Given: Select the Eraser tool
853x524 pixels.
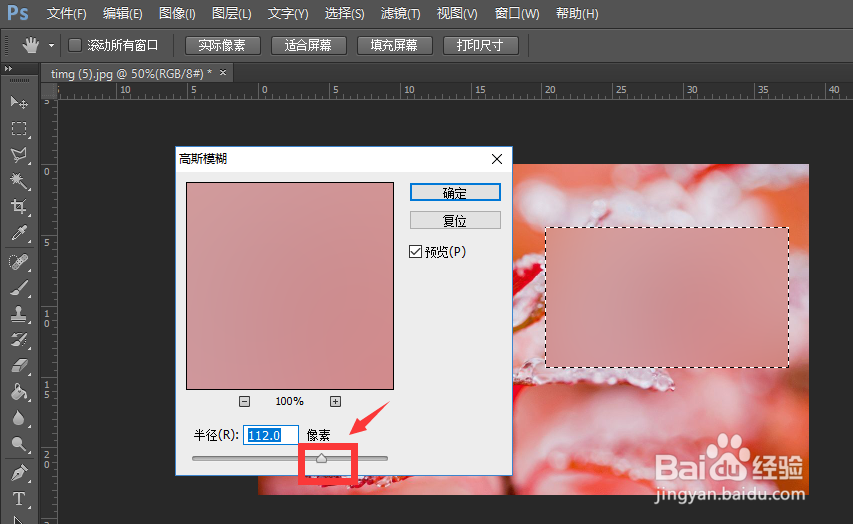Looking at the screenshot, I should click(19, 366).
